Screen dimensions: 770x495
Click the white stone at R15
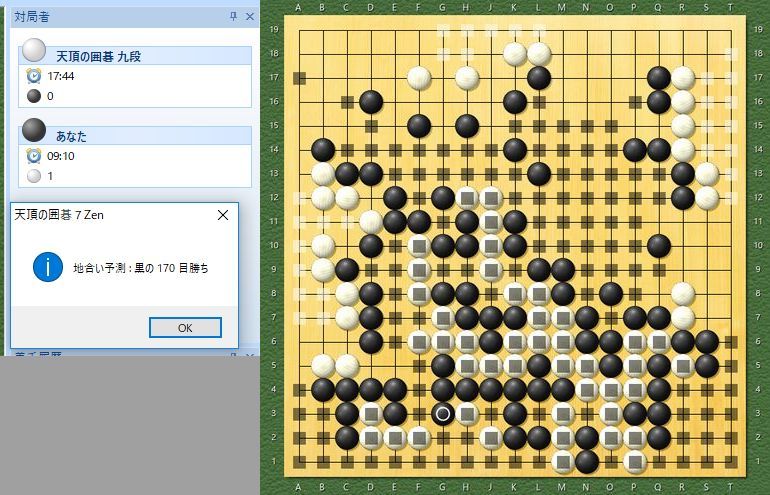[x=683, y=126]
